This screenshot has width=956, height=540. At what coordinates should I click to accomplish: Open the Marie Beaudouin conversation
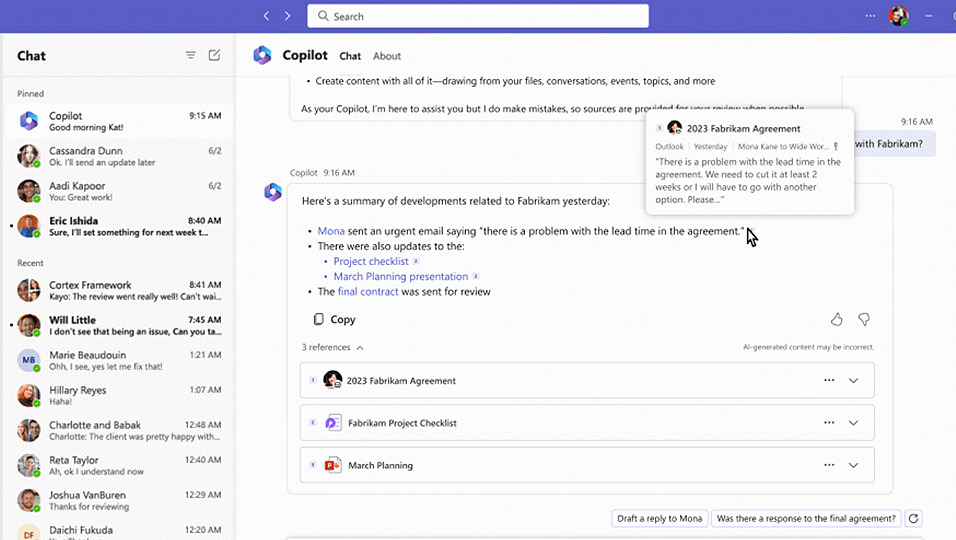(x=119, y=360)
